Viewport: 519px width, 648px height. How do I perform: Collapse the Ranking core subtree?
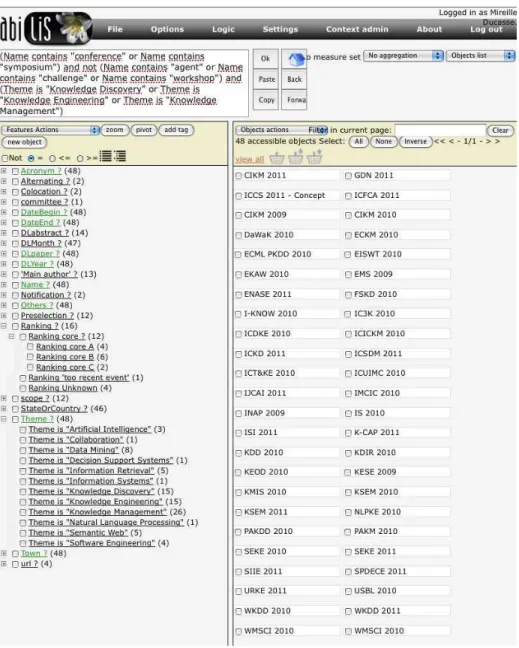click(x=12, y=336)
